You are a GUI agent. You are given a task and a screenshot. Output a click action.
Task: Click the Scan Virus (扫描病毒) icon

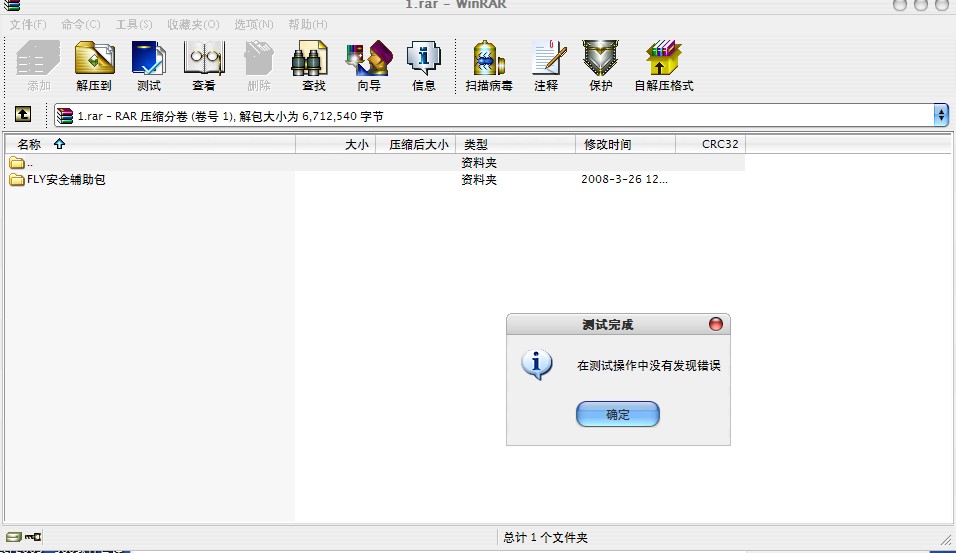pyautogui.click(x=489, y=66)
